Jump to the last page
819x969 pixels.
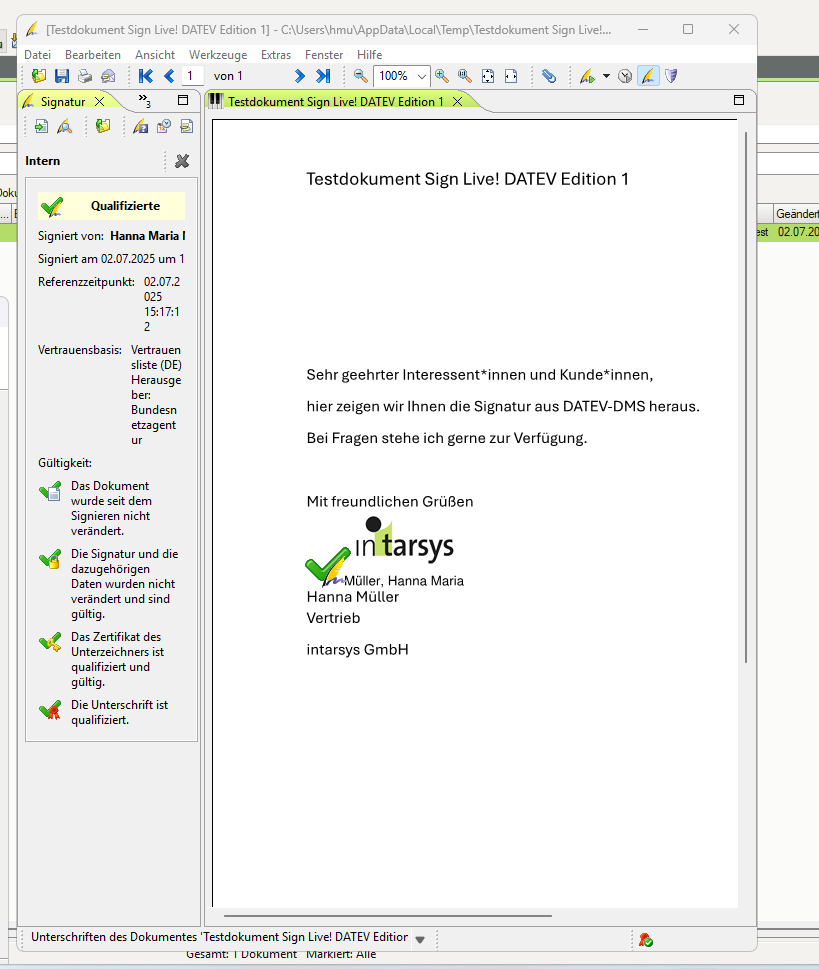tap(323, 76)
